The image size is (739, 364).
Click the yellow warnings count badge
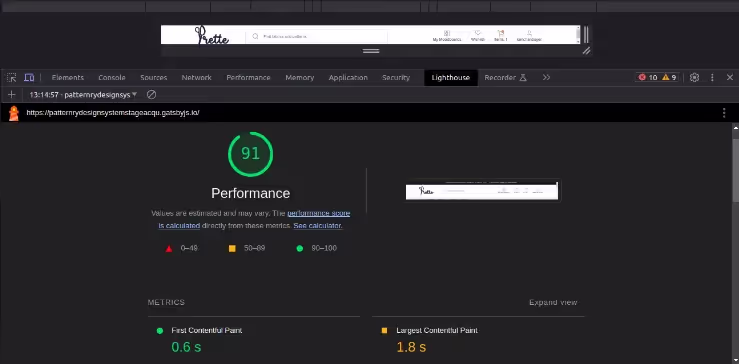point(669,77)
